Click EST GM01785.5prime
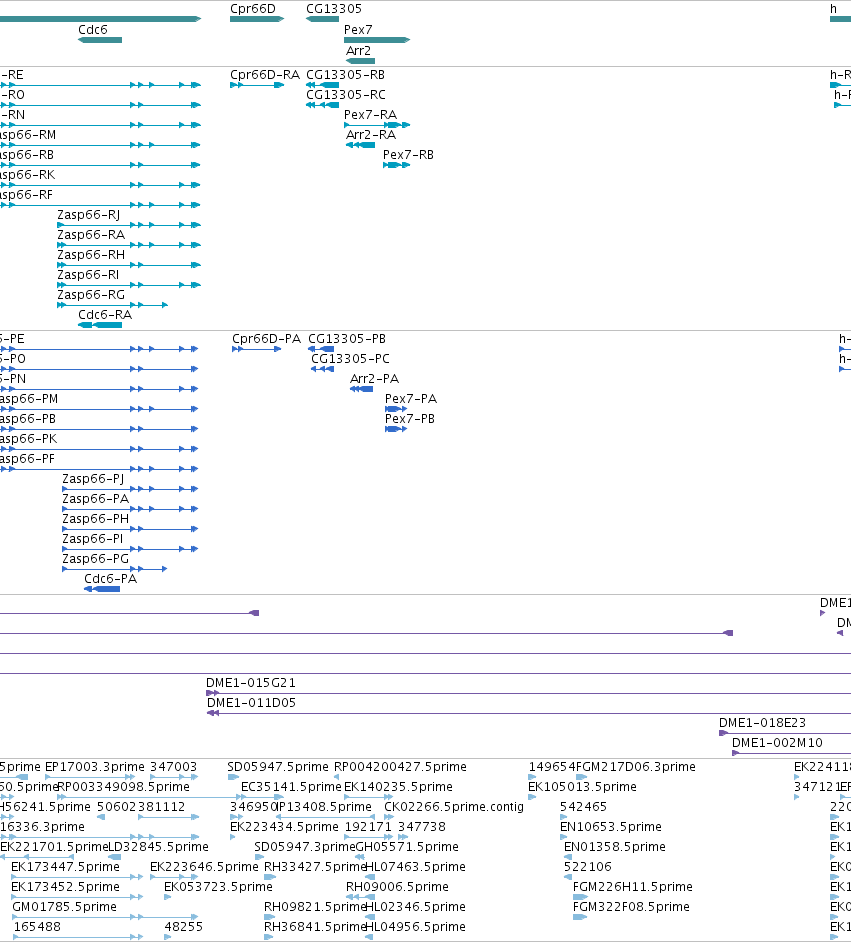Viewport: 851px width, 942px height. point(64,907)
